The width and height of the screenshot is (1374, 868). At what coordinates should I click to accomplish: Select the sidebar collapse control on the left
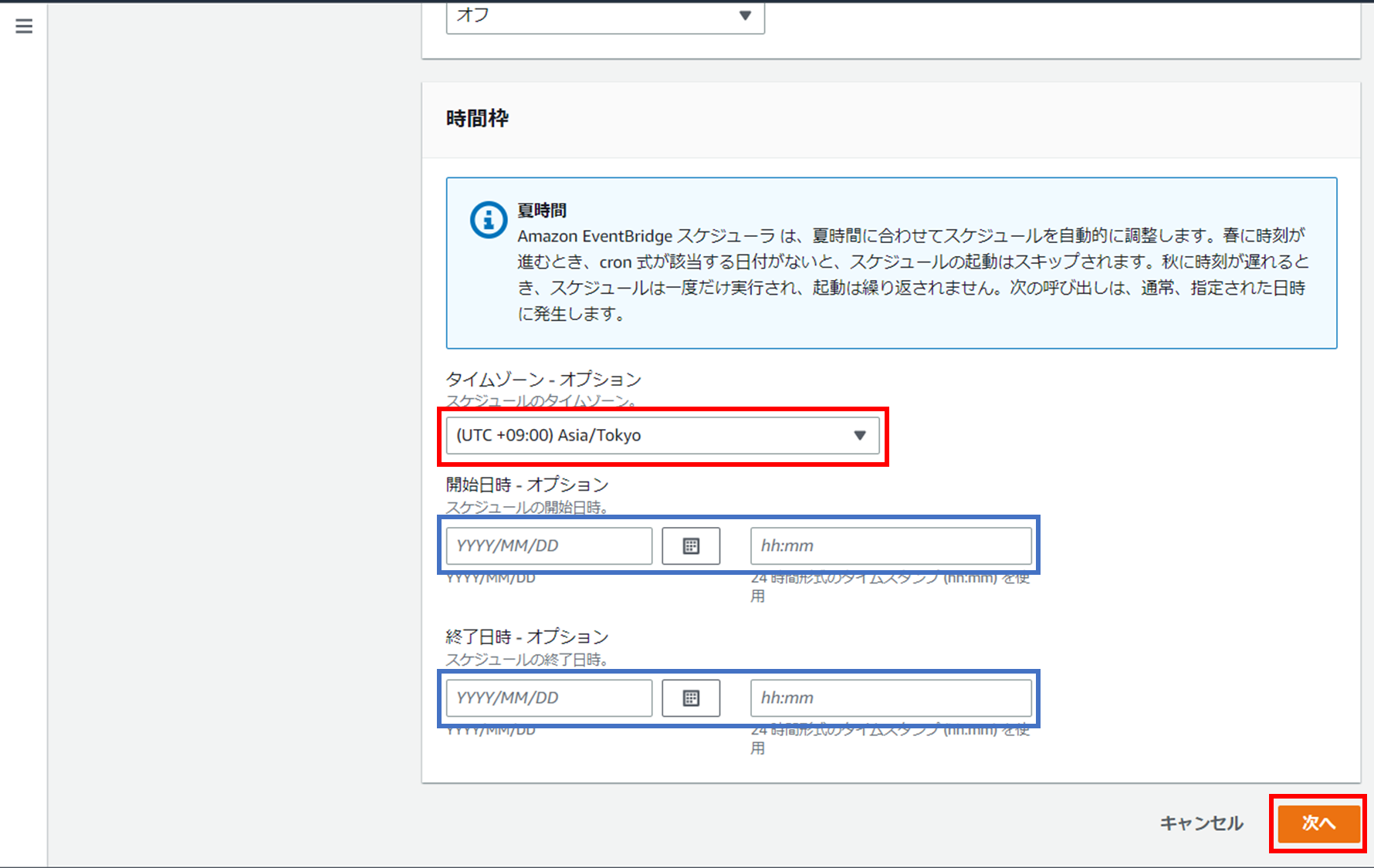click(x=23, y=25)
